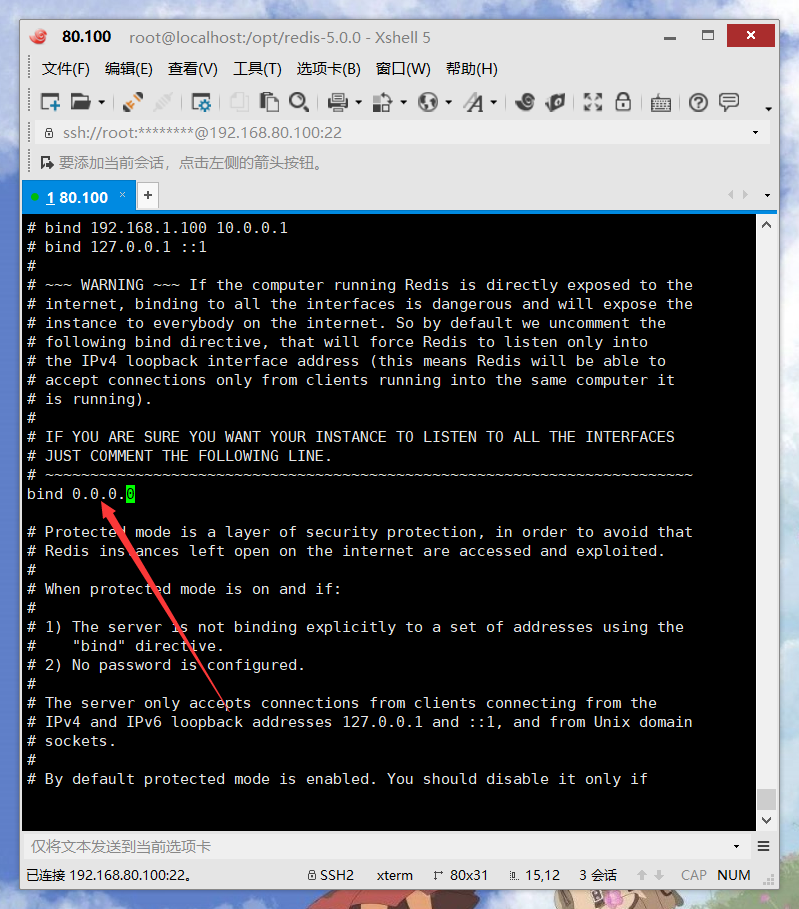Click the Paste clipboard icon
This screenshot has height=909, width=799.
point(269,102)
